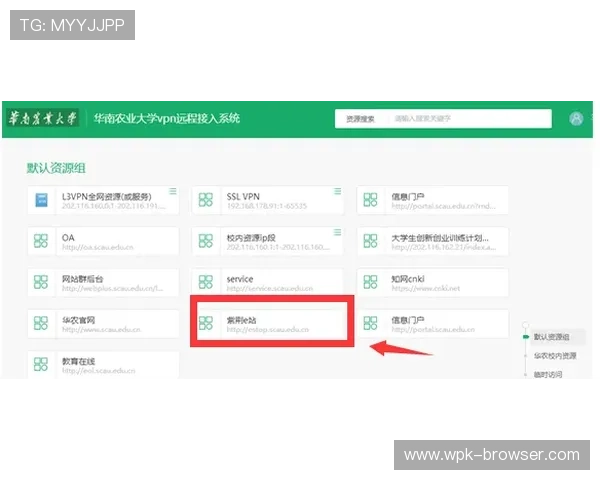The width and height of the screenshot is (600, 480).
Task: Open the list menu on 校内资源ip段 card
Action: 337,232
